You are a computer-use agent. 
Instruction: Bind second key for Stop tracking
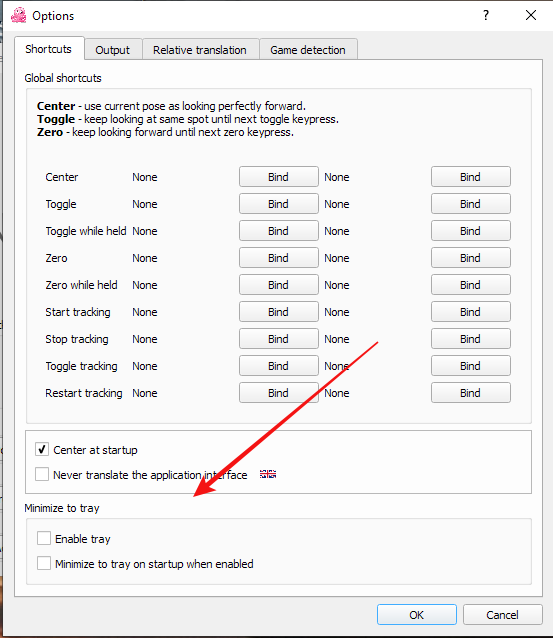point(471,339)
